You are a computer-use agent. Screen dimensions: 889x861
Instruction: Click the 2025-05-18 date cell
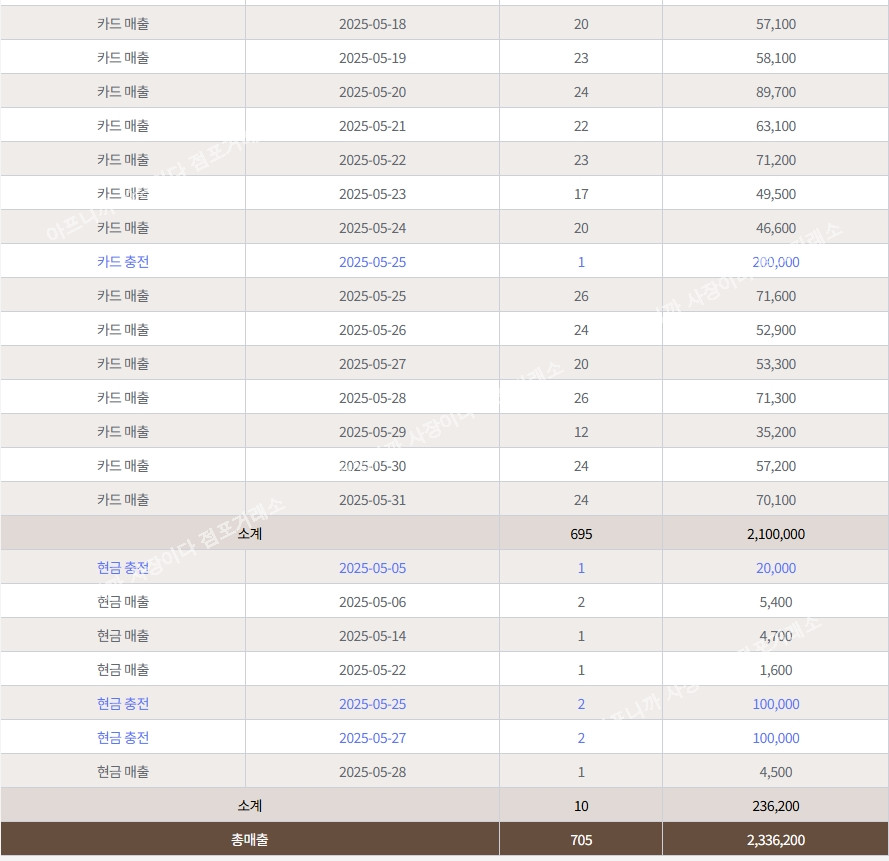[x=372, y=24]
